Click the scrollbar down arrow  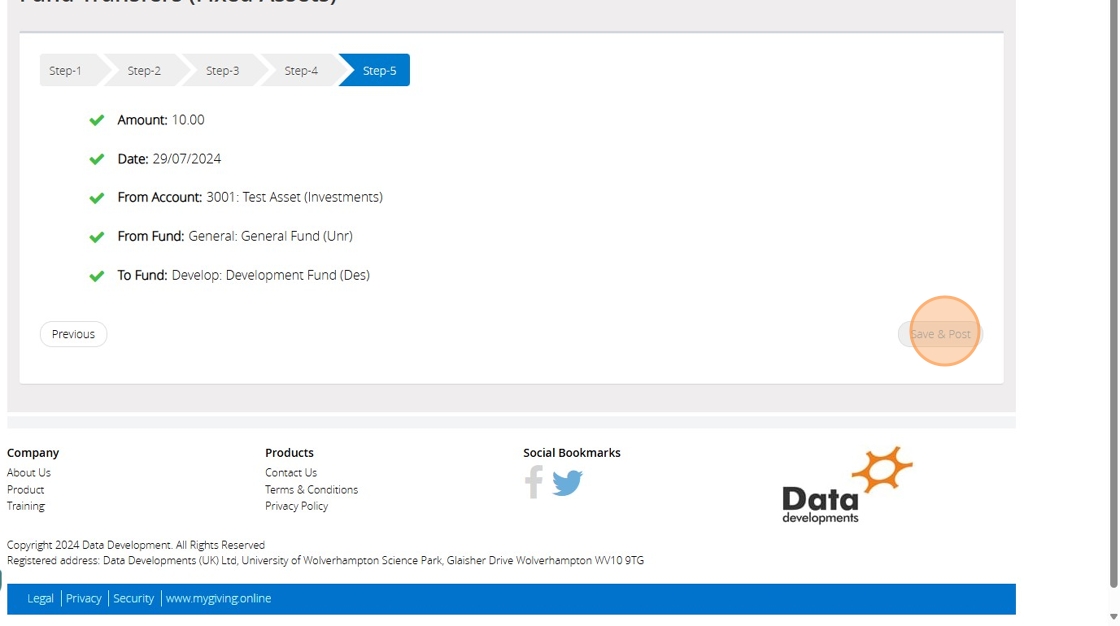pos(1113,617)
